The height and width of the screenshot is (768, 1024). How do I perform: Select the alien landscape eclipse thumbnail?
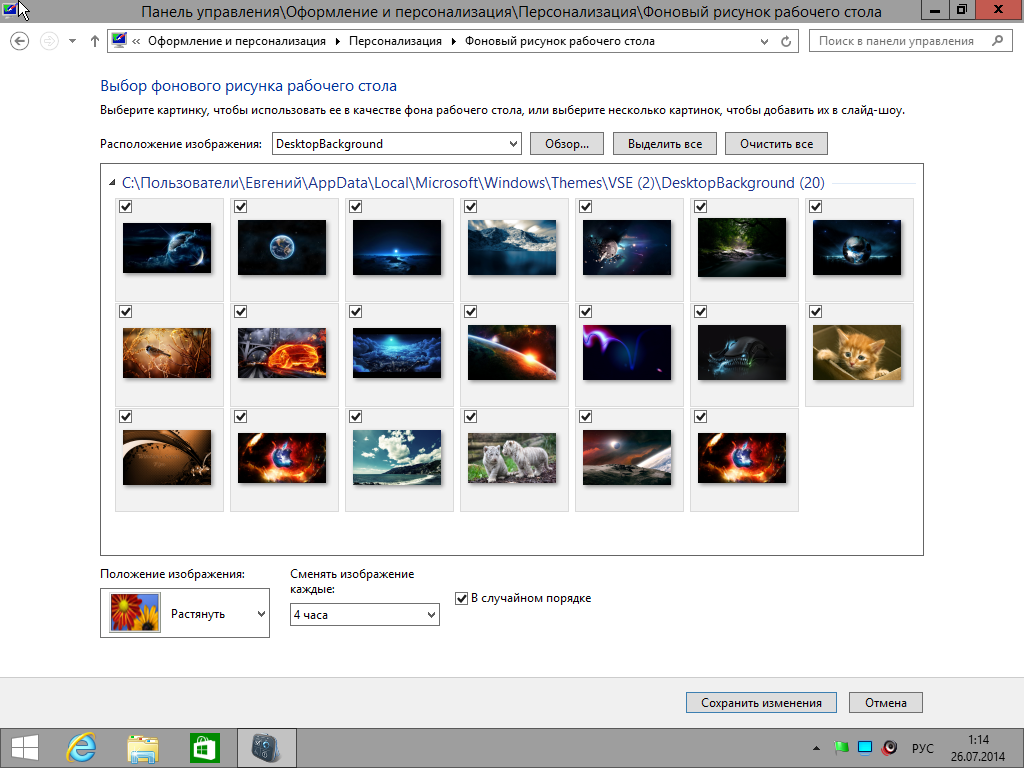coord(627,457)
